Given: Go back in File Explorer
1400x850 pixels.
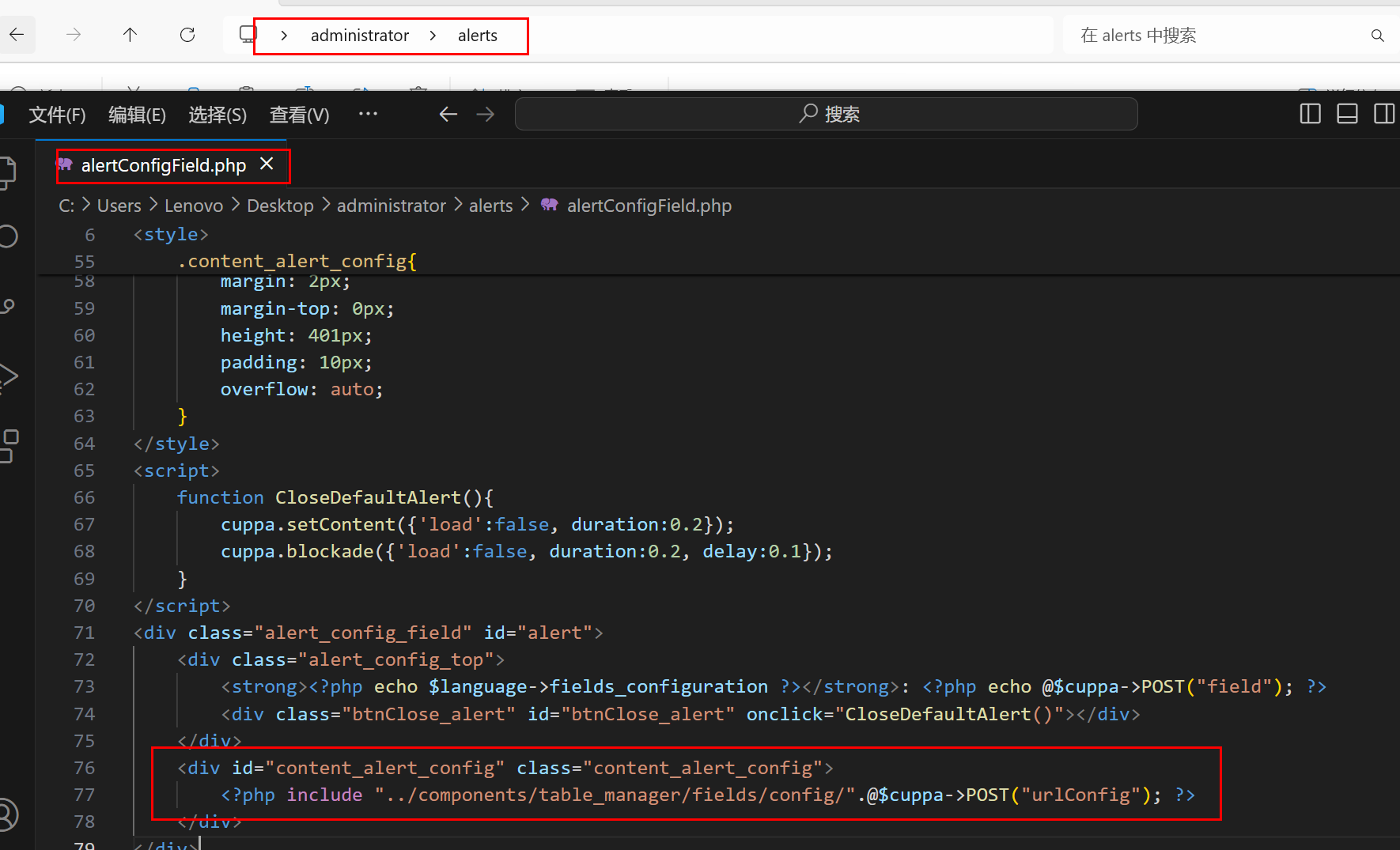Looking at the screenshot, I should (17, 35).
